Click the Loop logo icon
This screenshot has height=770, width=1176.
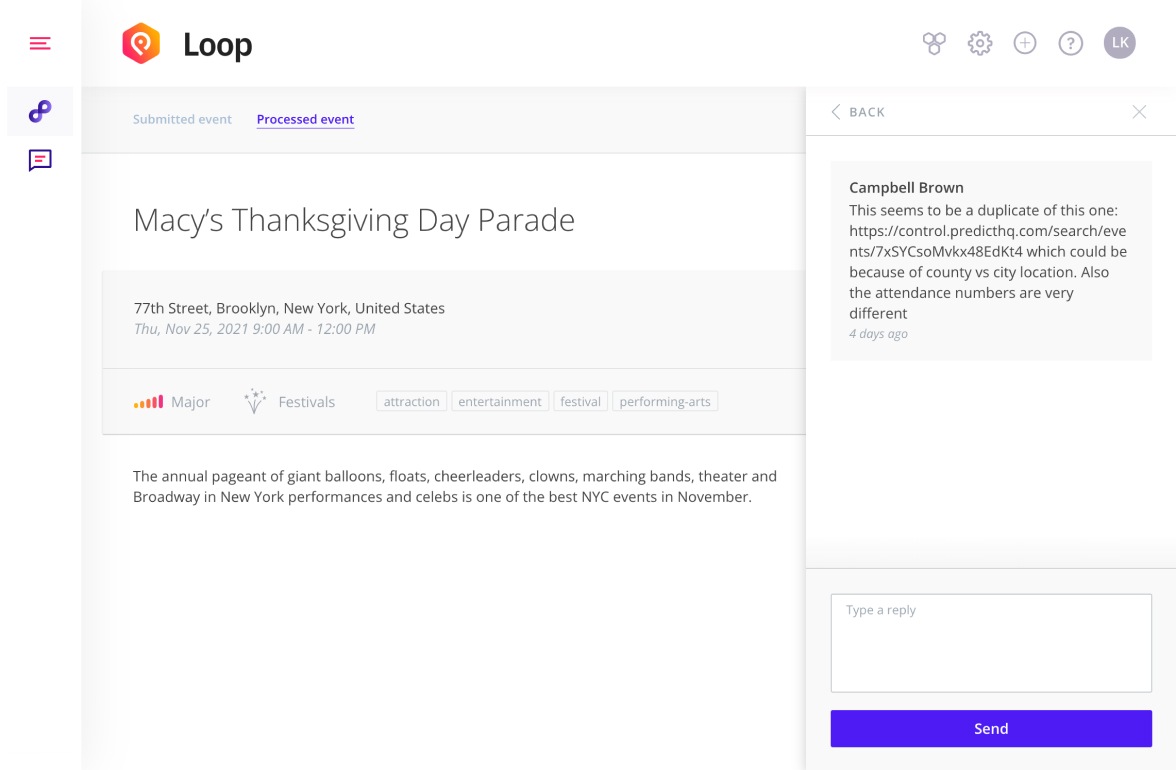point(141,43)
